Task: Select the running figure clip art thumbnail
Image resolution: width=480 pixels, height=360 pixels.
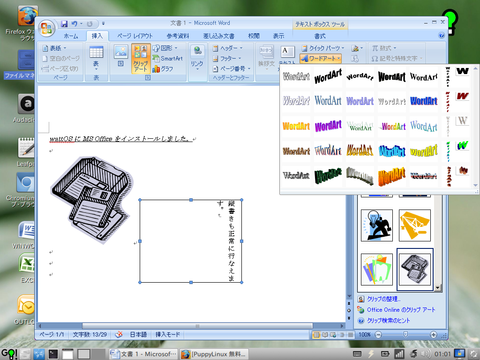Action: pyautogui.click(x=377, y=225)
